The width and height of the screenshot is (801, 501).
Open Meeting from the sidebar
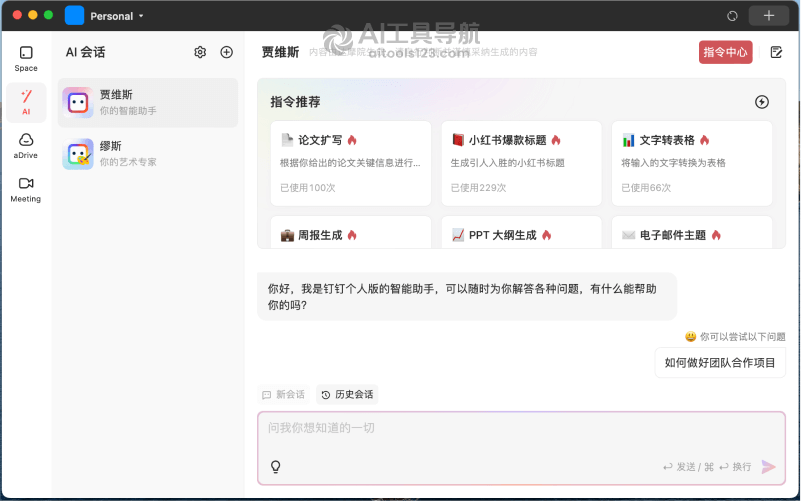26,190
